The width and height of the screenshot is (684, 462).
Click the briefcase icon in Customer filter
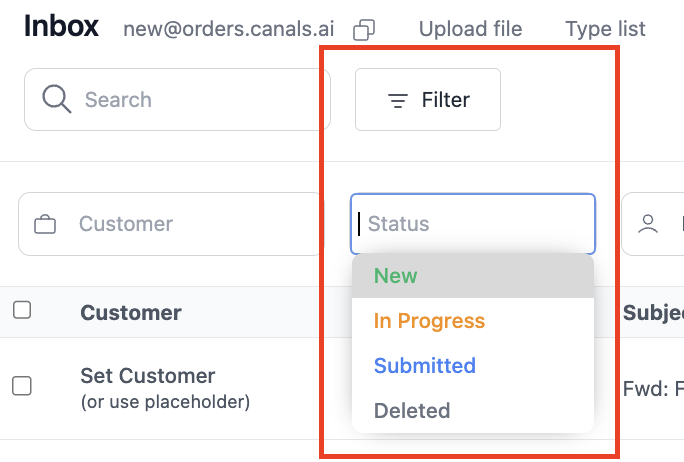(45, 224)
